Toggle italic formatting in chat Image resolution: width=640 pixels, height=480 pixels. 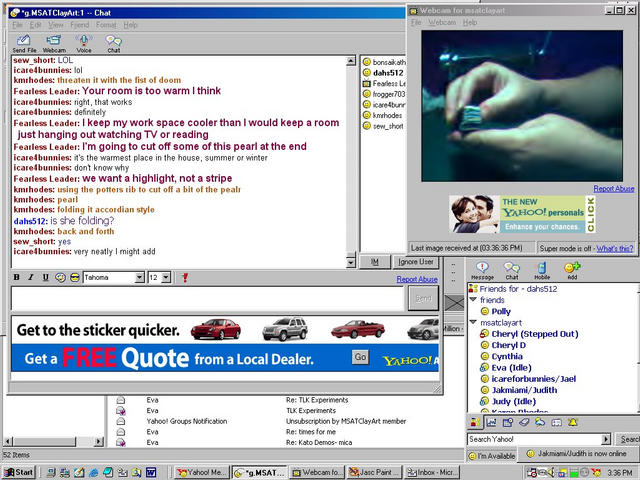(31, 278)
